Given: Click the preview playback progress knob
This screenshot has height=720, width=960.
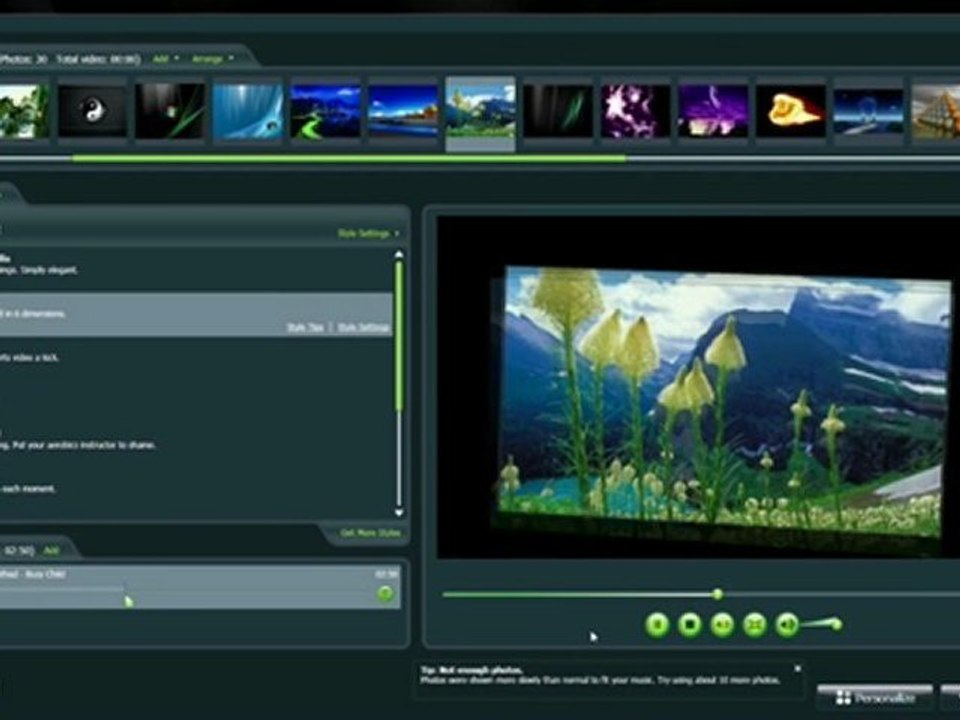Looking at the screenshot, I should (718, 594).
